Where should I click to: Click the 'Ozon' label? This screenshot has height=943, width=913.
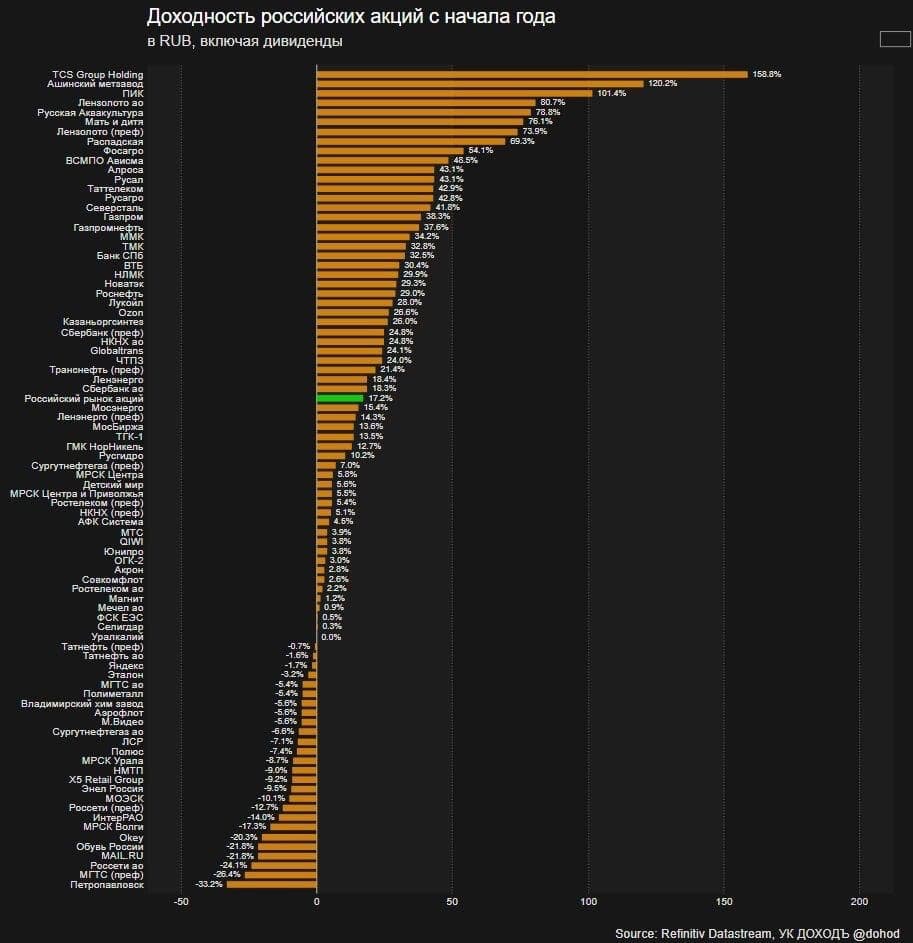coord(131,313)
